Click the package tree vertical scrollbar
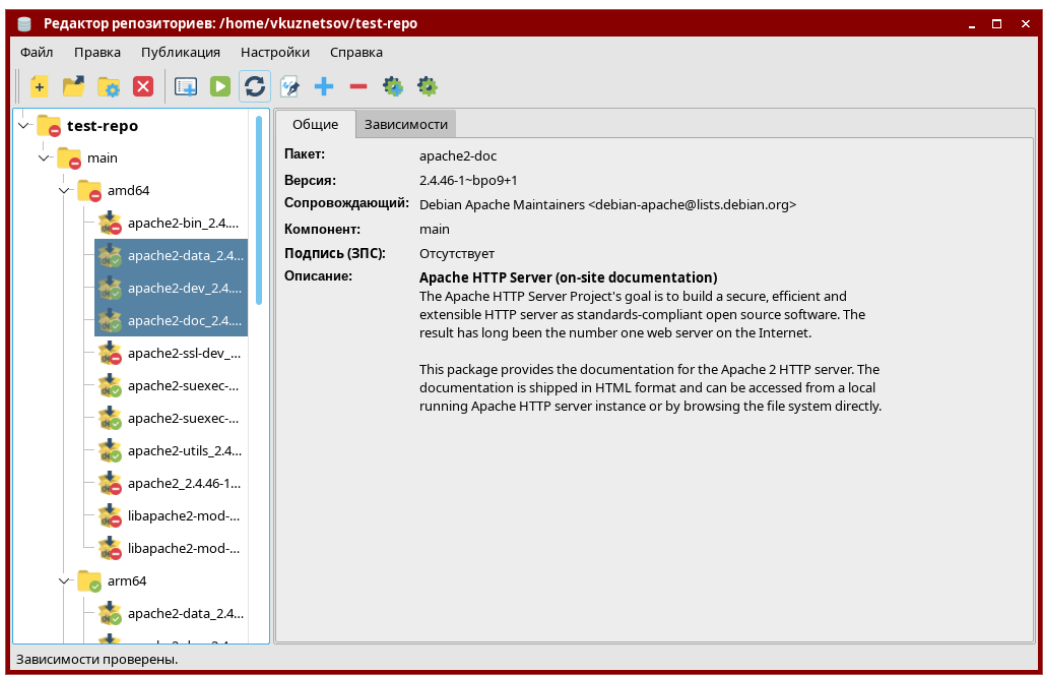 coord(259,210)
